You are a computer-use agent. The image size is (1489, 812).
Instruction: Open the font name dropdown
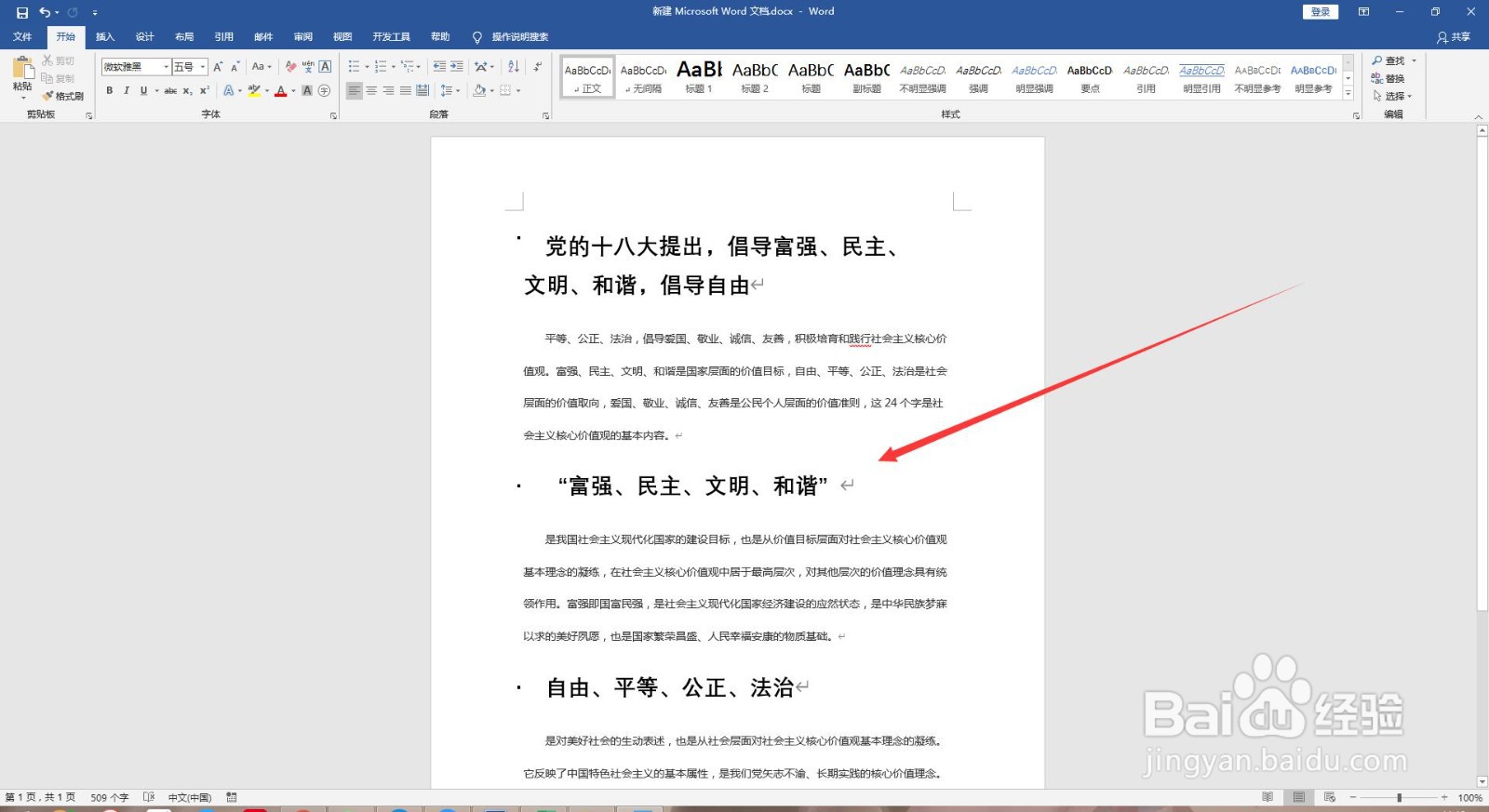coord(167,67)
